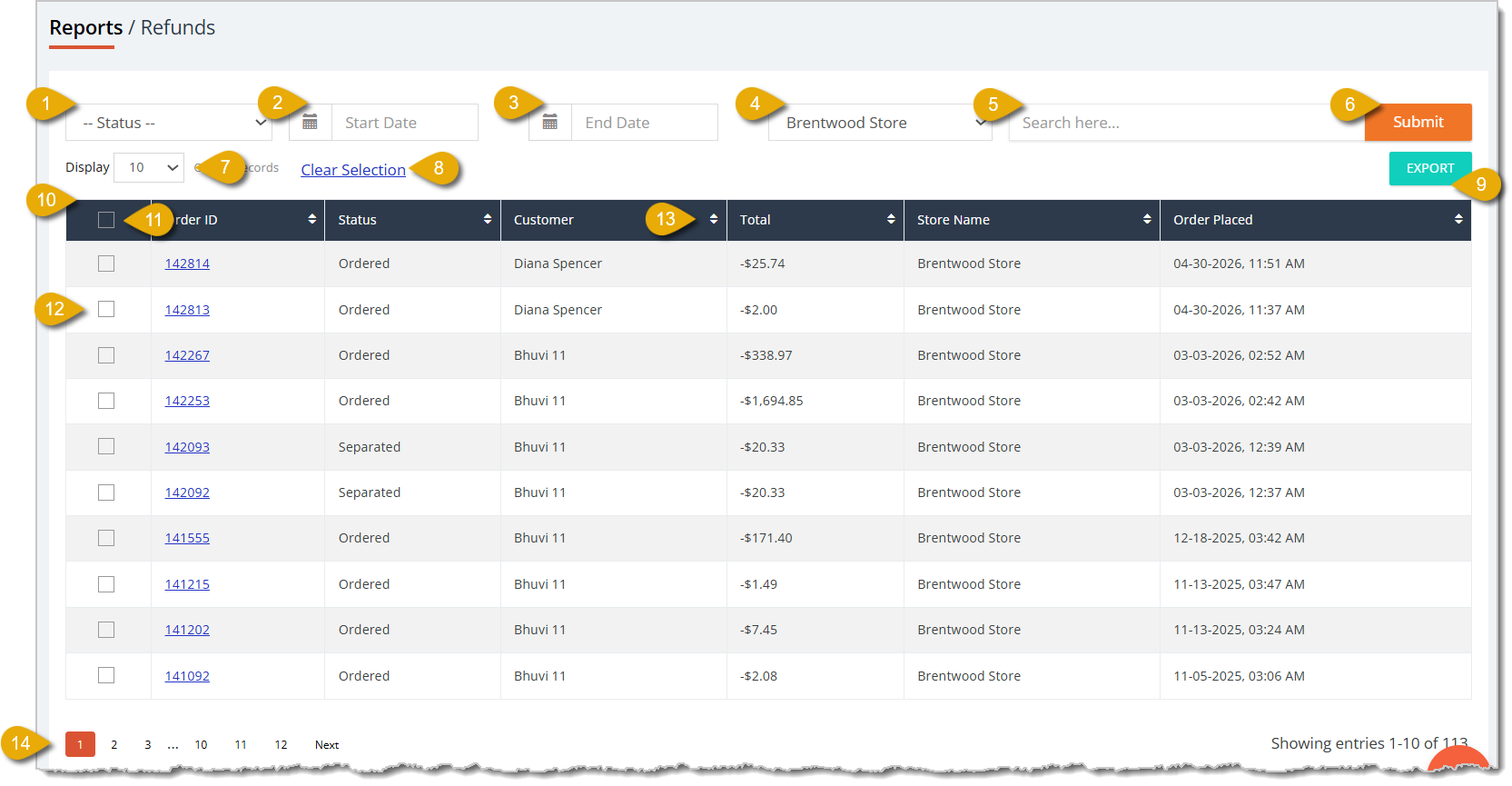Select the checkbox for order 142813
This screenshot has width=1512, height=786.
[106, 309]
